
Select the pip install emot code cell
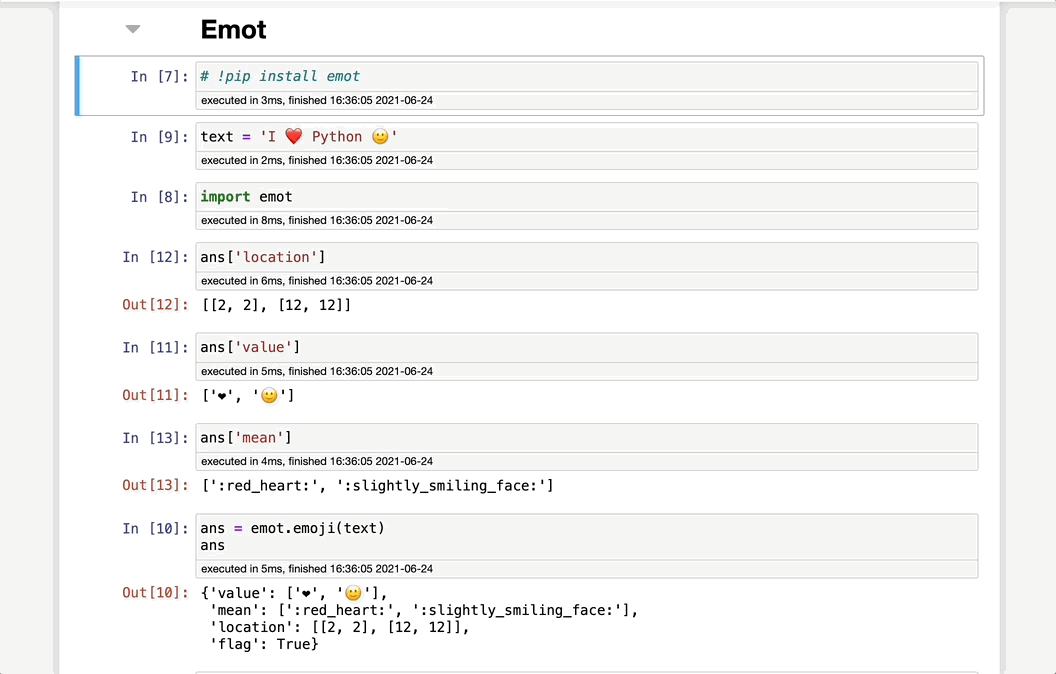[586, 76]
